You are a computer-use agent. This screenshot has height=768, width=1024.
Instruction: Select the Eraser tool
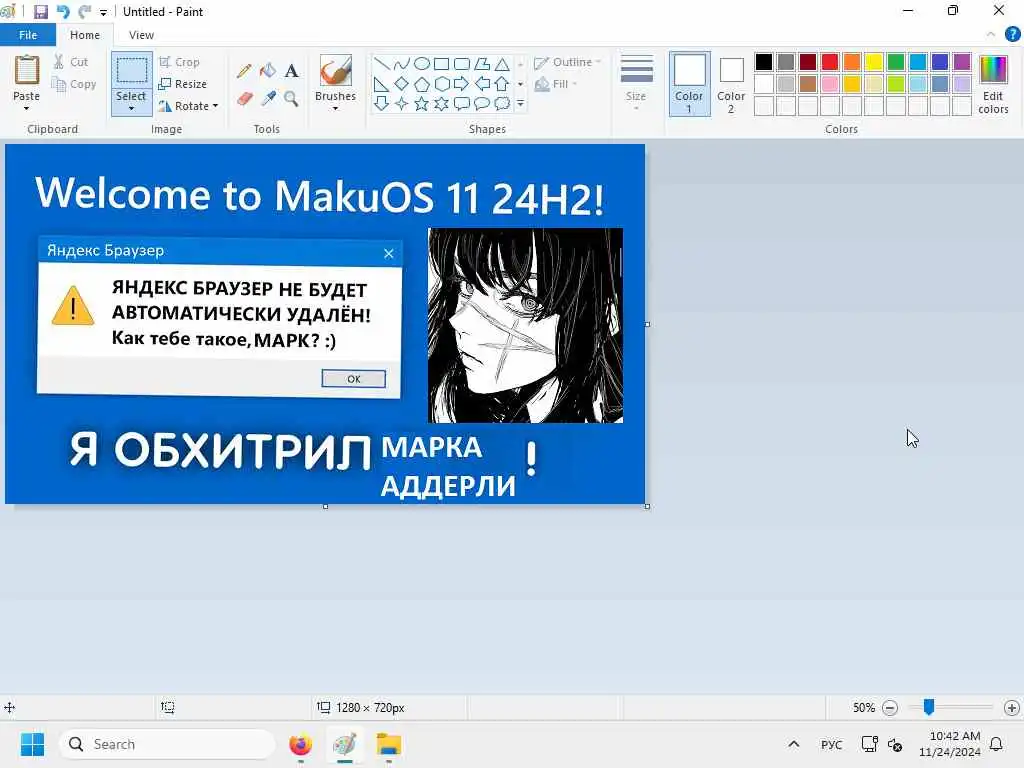point(244,99)
